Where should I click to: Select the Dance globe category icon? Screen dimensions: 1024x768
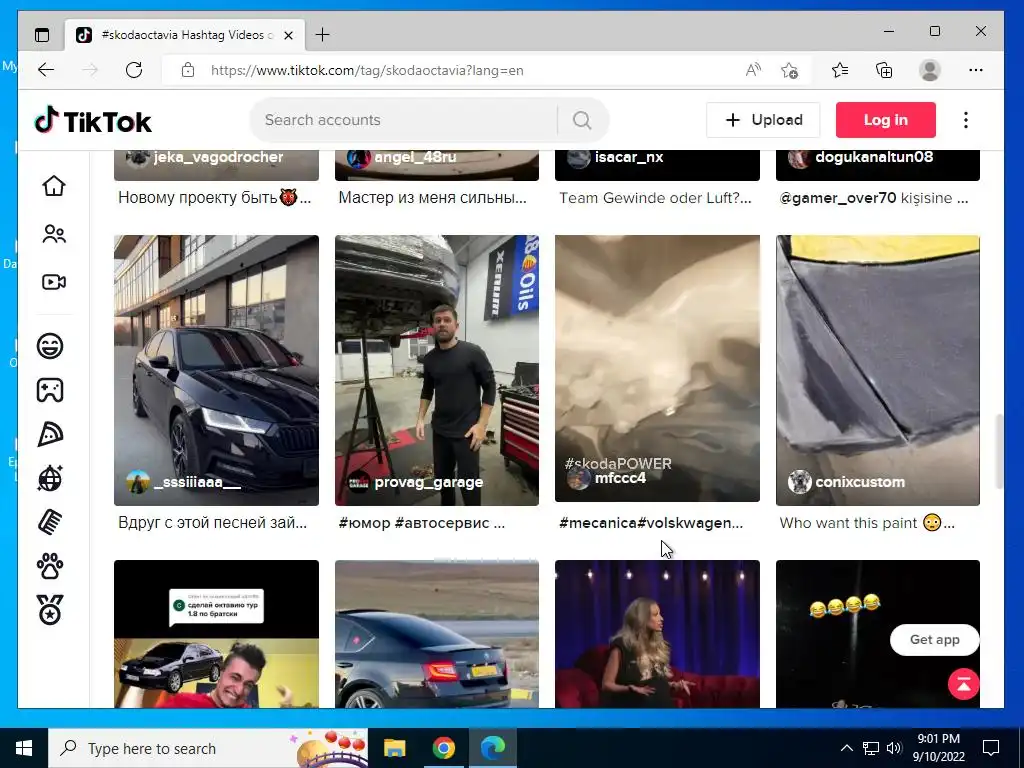tap(50, 478)
